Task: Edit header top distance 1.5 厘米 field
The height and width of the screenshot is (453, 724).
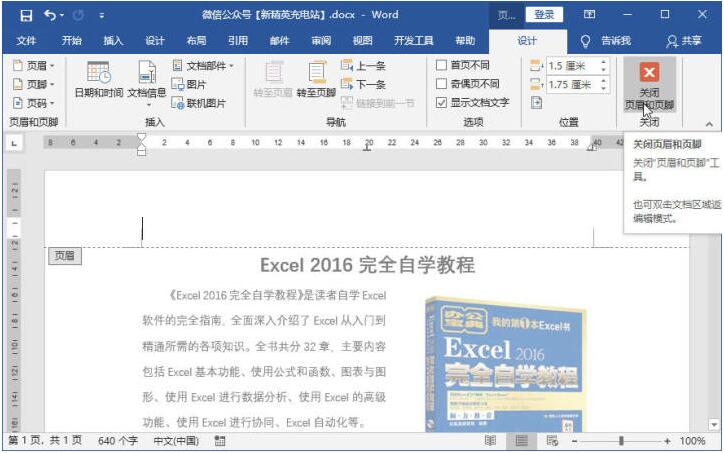Action: pyautogui.click(x=573, y=66)
